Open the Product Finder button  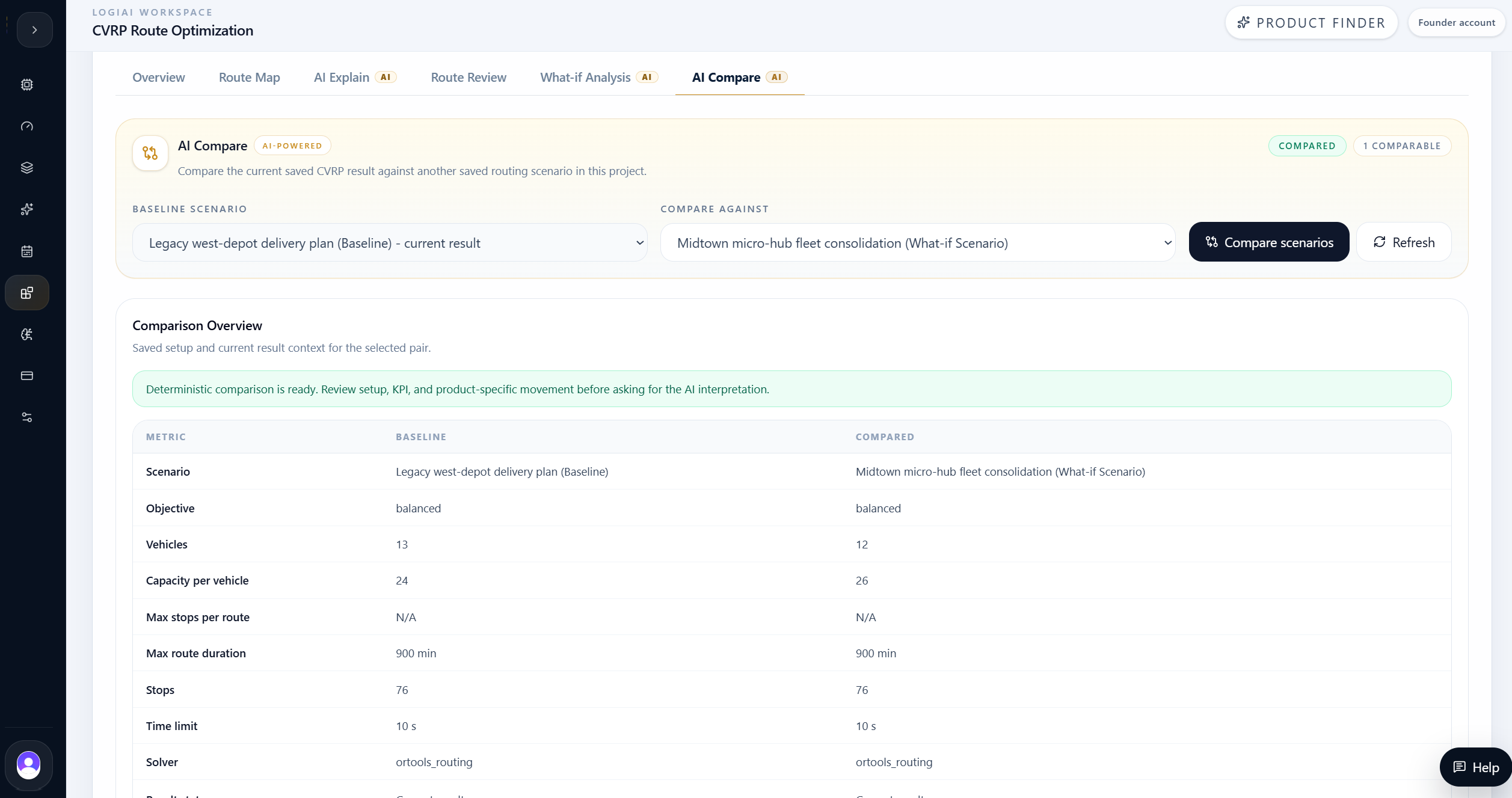point(1311,23)
